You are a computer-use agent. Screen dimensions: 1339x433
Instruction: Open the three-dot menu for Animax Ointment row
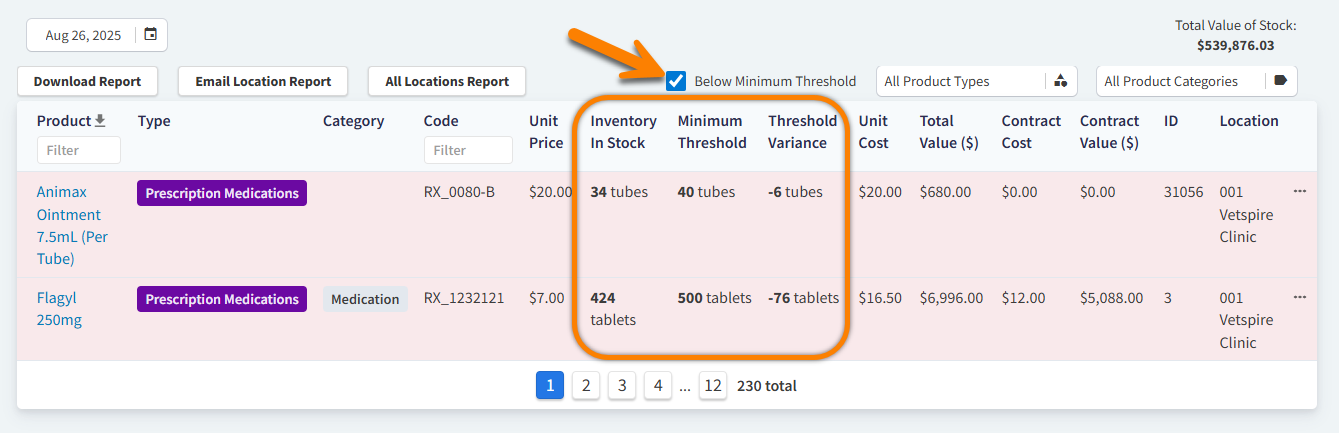click(x=1299, y=191)
